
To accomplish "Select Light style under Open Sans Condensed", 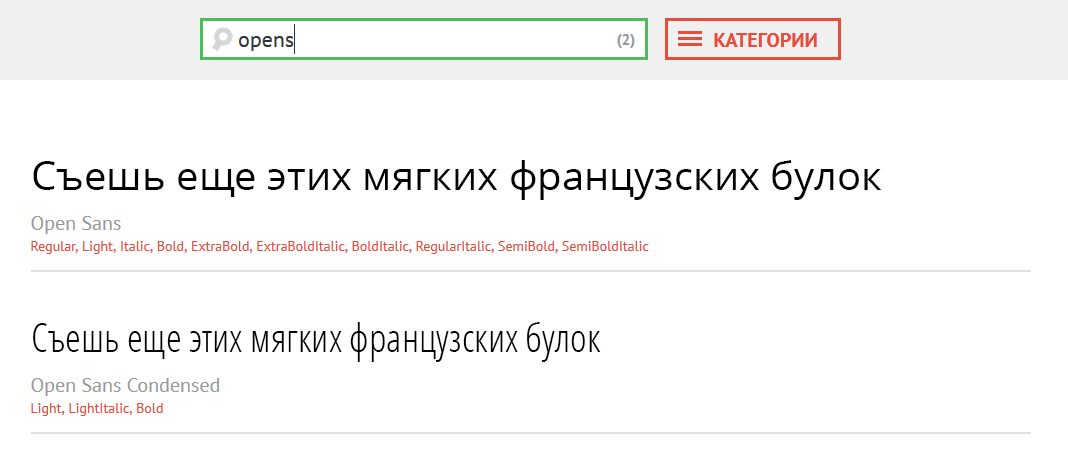I will coord(47,408).
